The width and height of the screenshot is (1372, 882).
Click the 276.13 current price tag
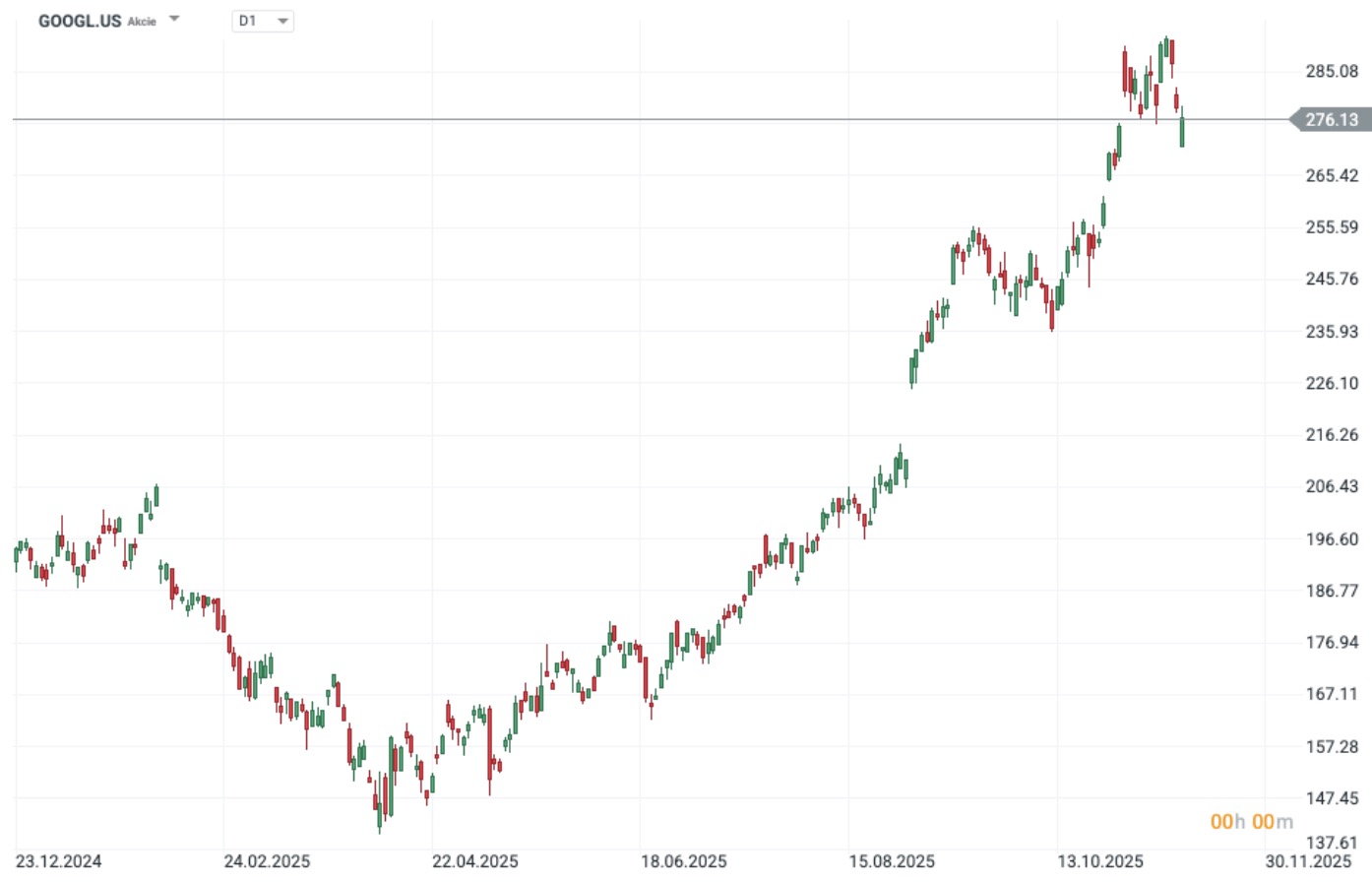(1331, 120)
